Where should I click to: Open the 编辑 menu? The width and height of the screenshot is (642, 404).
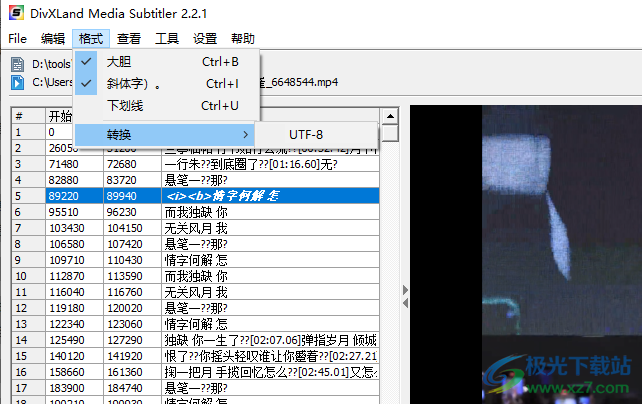(x=53, y=38)
